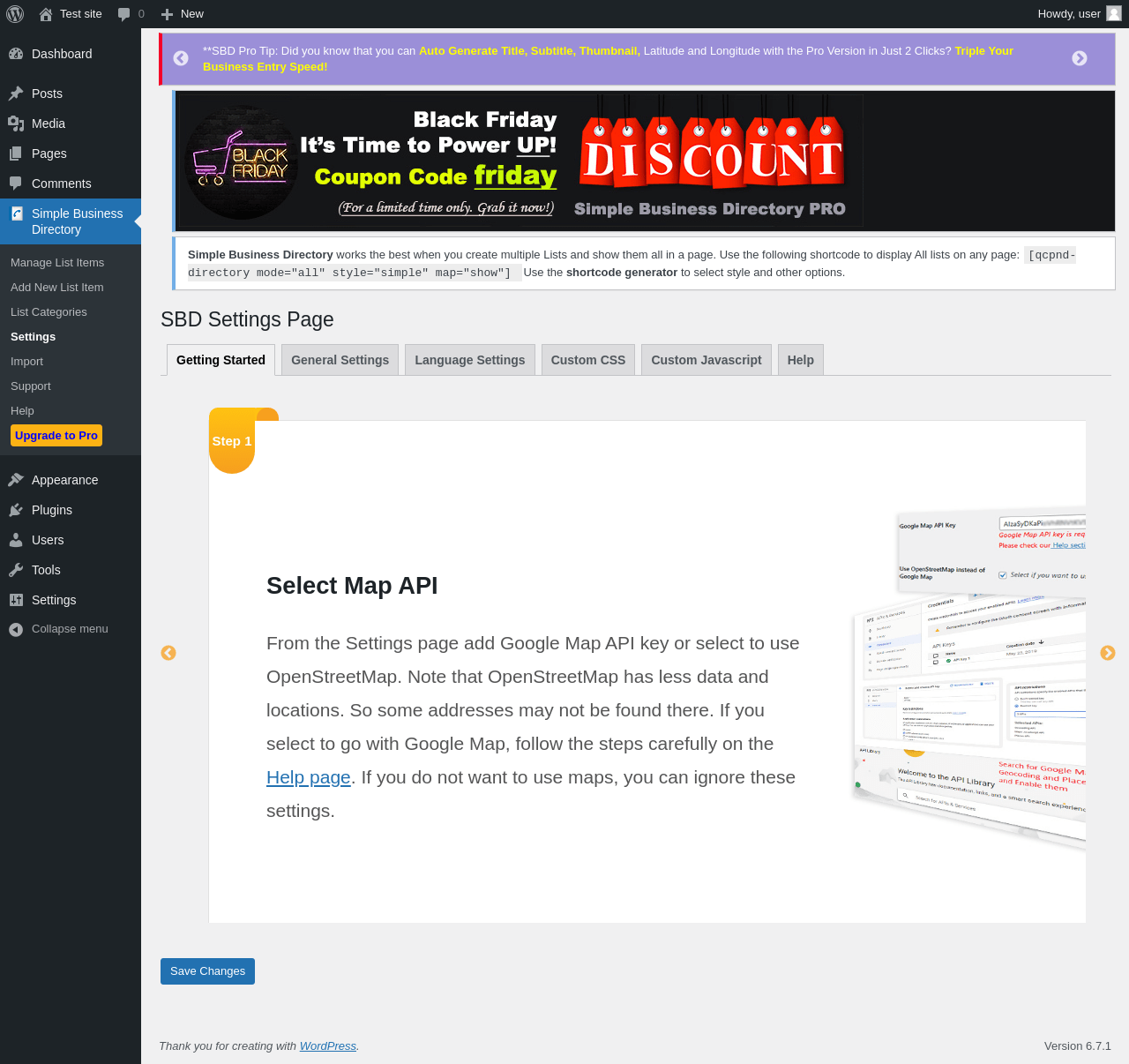Open the user avatar in admin bar
The height and width of the screenshot is (1064, 1129).
coord(1114,14)
